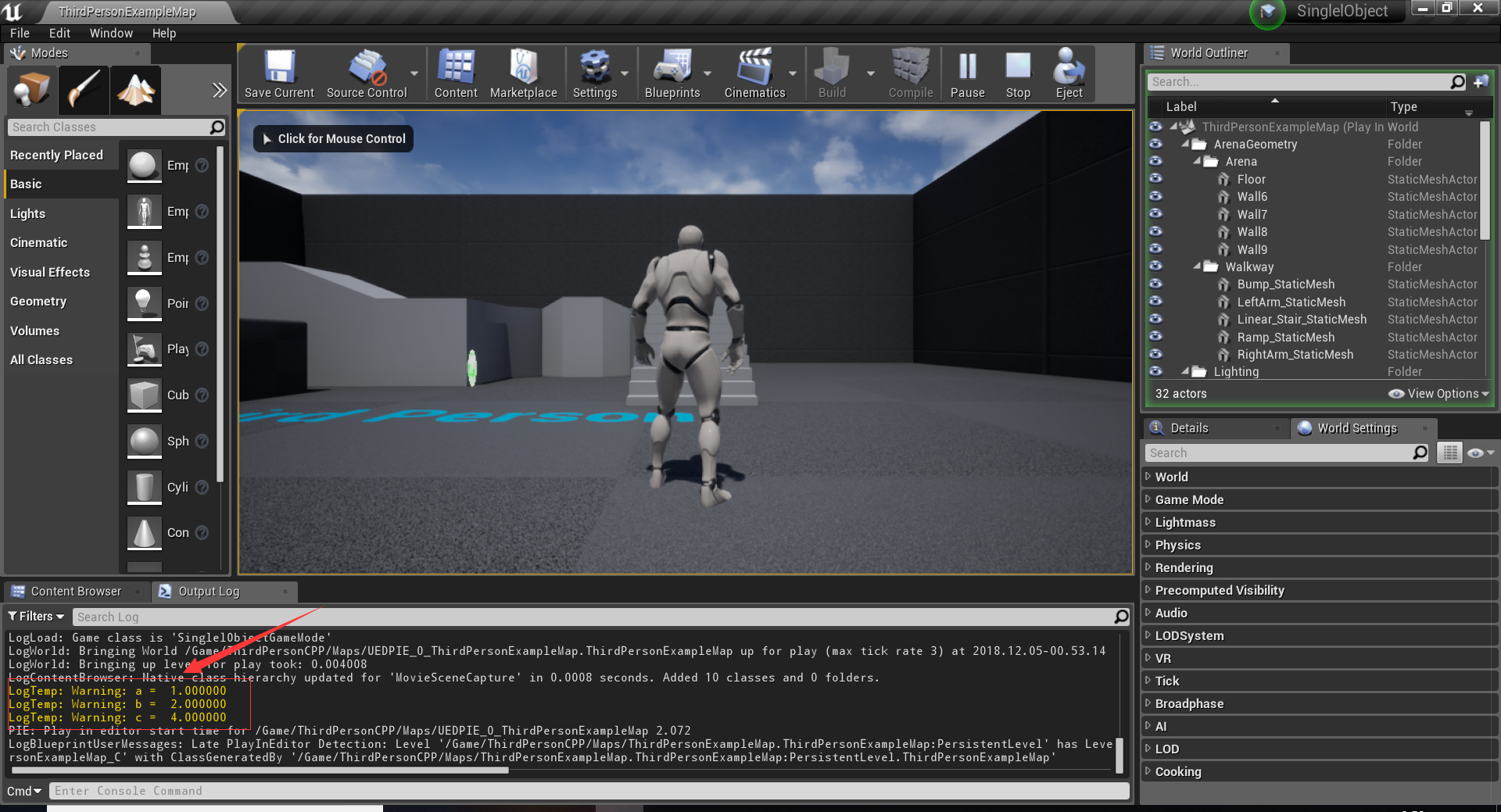The height and width of the screenshot is (812, 1501).
Task: Hide Bump_StaticMesh in the outliner
Action: click(x=1156, y=284)
